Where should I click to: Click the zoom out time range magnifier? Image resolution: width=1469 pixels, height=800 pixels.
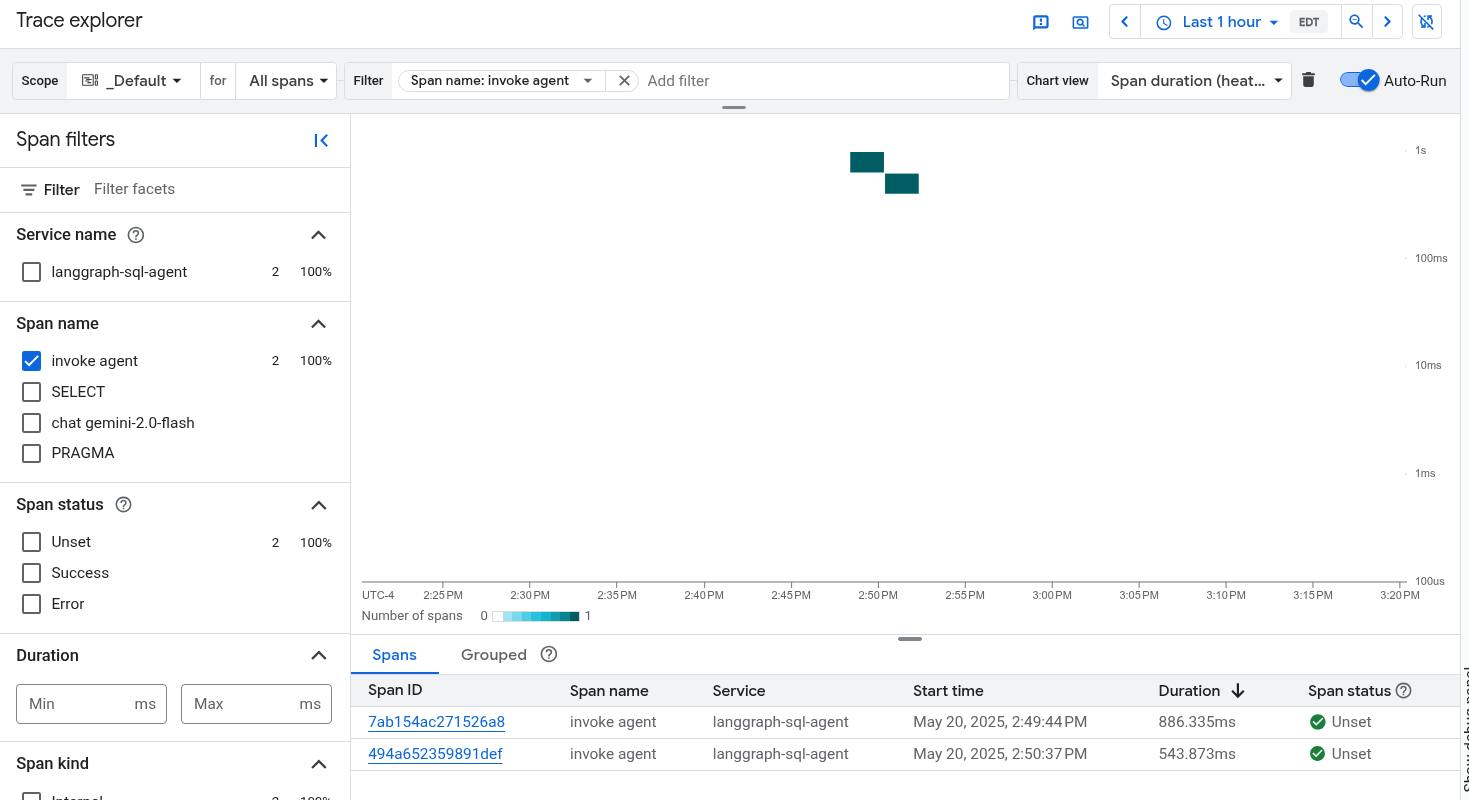(x=1356, y=22)
